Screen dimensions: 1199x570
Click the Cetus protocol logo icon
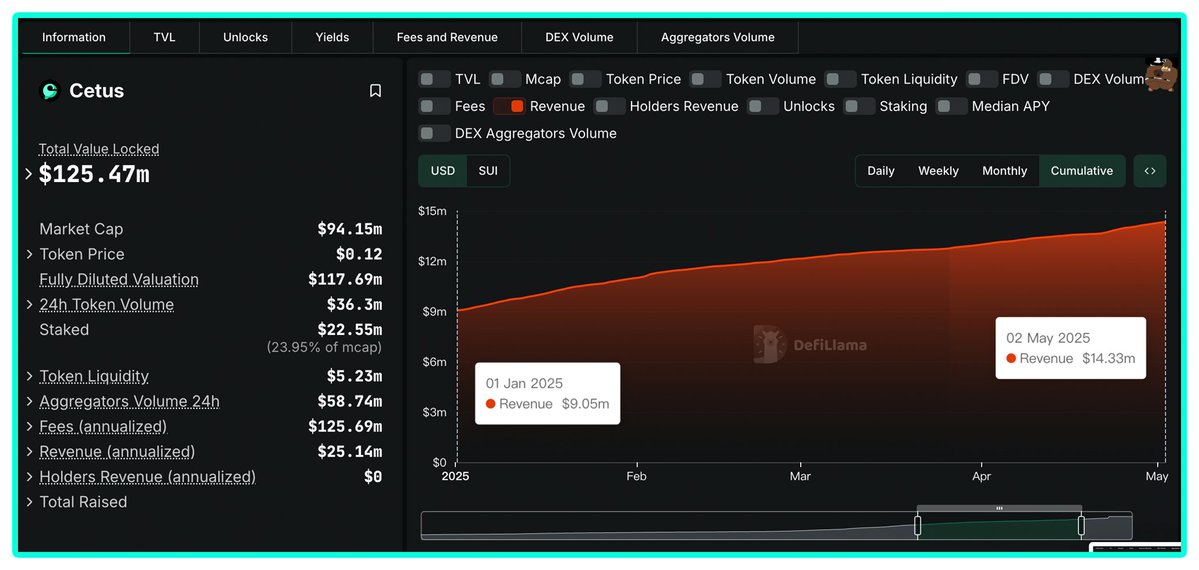coord(50,91)
